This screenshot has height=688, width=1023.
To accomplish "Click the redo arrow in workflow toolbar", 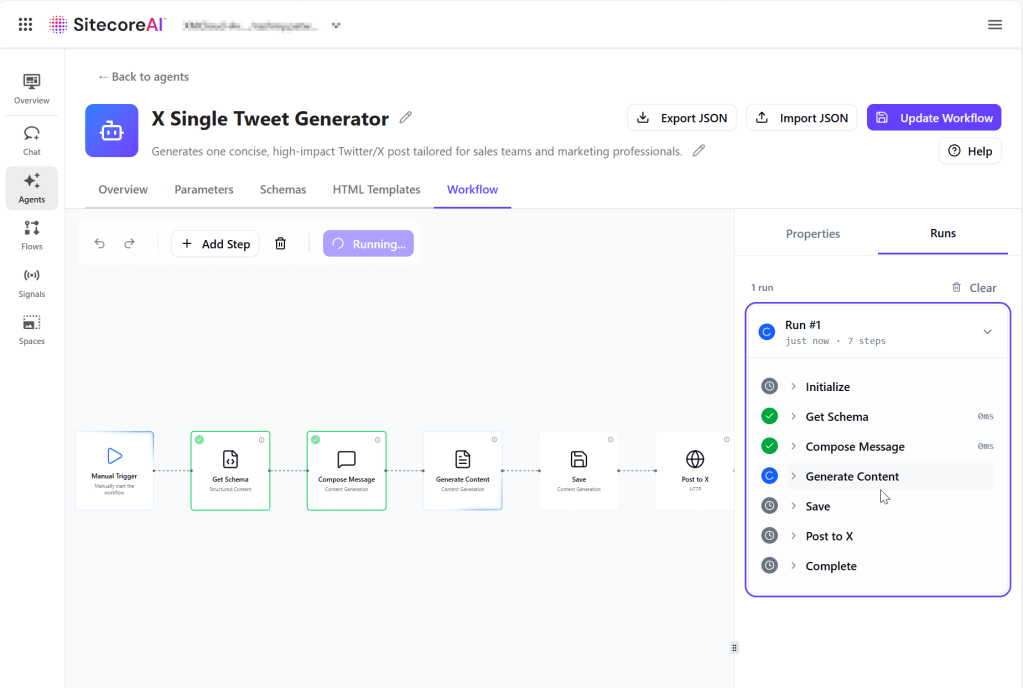I will (129, 244).
